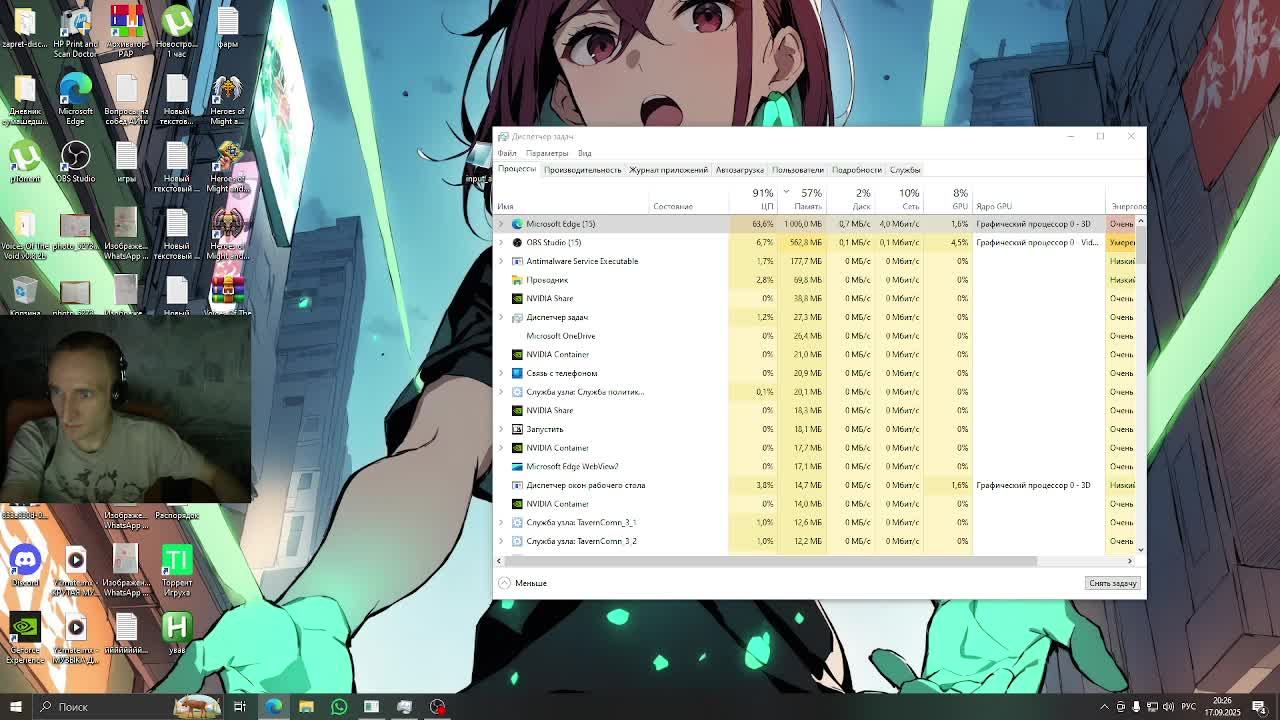Click the Microsoft Edge WebView2 process icon
Image resolution: width=1280 pixels, height=720 pixels.
click(x=517, y=466)
